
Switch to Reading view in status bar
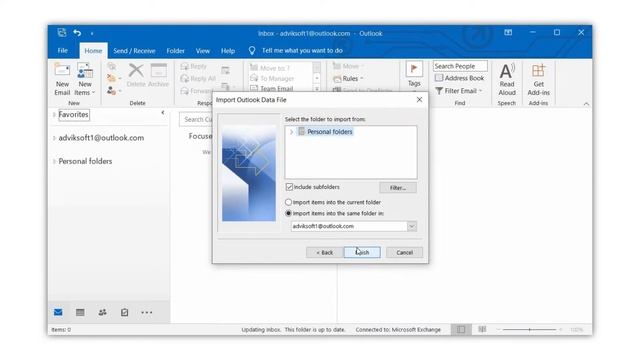482,329
